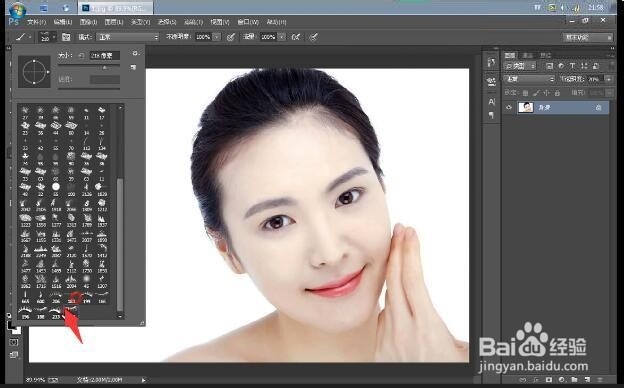The image size is (624, 388).
Task: Lock transparent pixels of the layer
Action: coord(525,93)
